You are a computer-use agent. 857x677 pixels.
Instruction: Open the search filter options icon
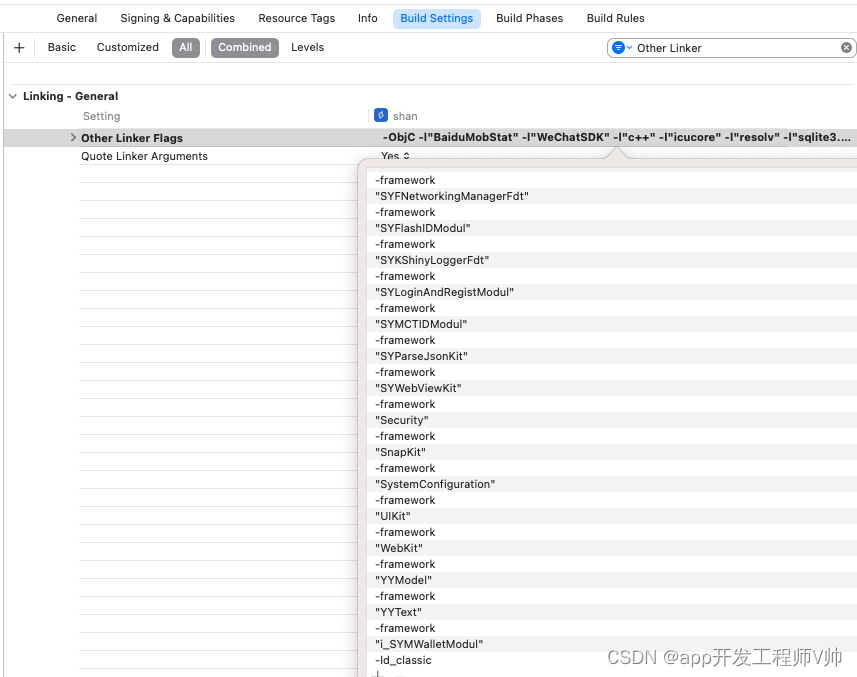tap(621, 48)
